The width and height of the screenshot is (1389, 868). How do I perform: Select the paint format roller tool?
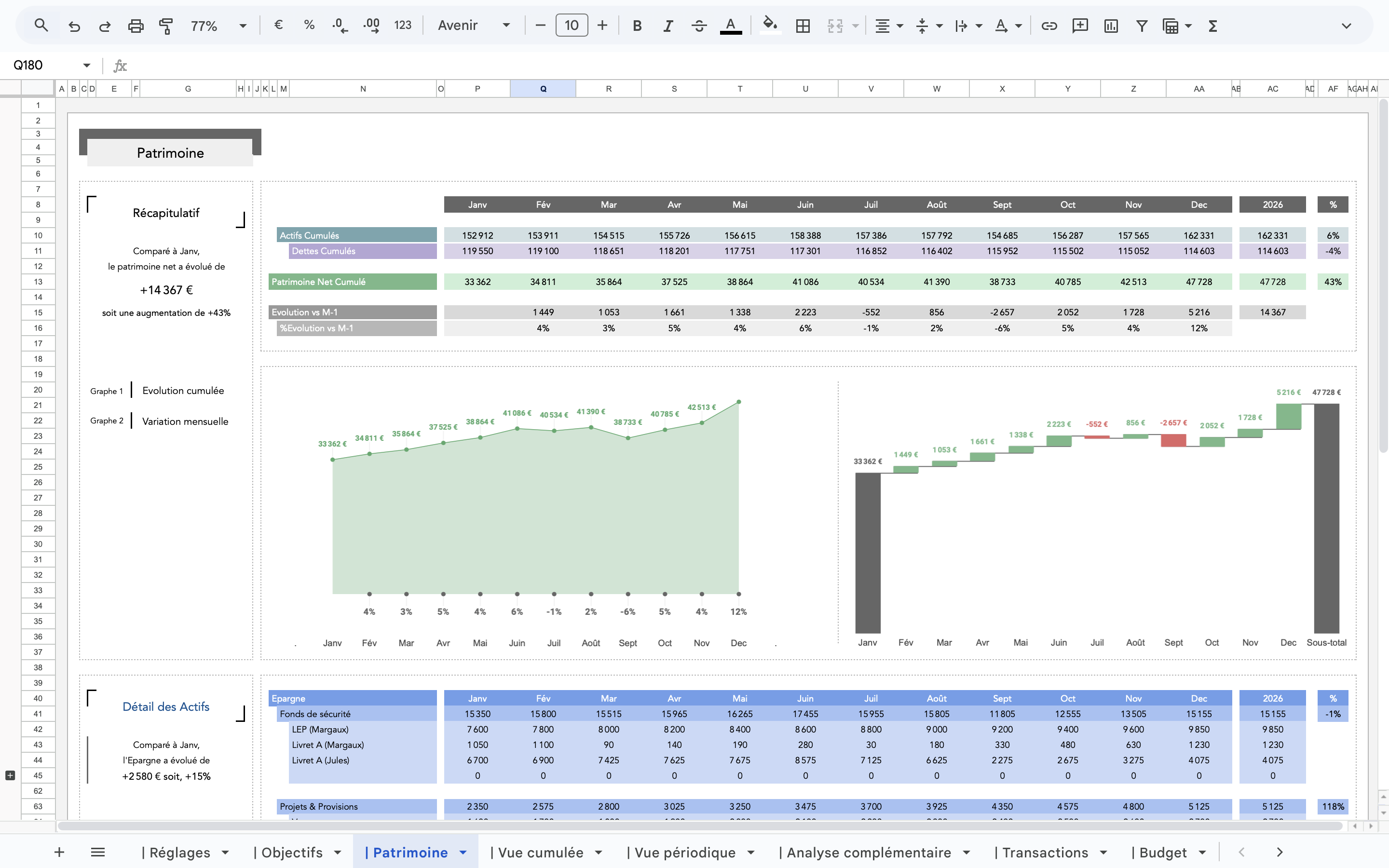[166, 25]
